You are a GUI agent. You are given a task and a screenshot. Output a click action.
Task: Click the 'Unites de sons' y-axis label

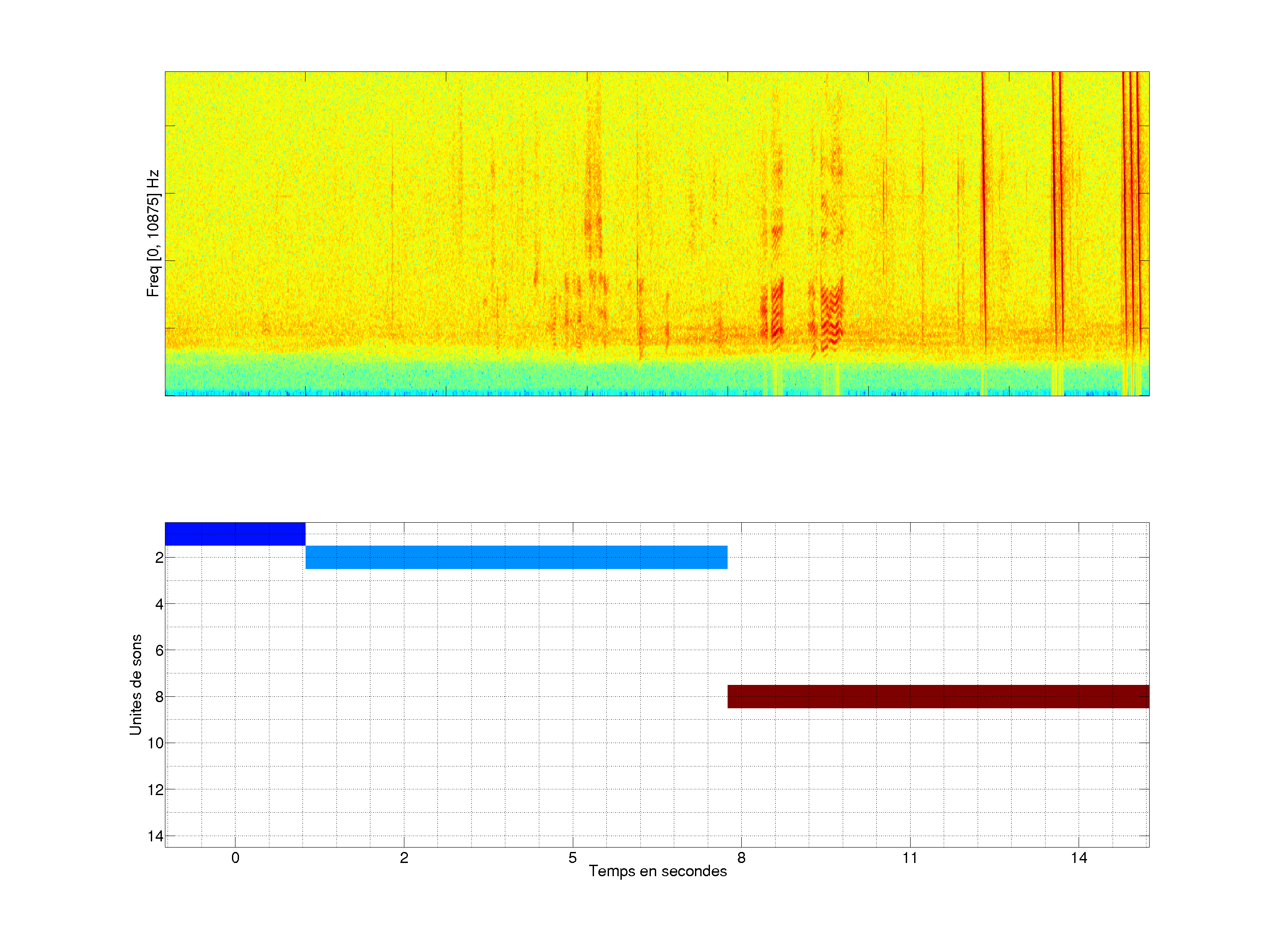[x=135, y=684]
